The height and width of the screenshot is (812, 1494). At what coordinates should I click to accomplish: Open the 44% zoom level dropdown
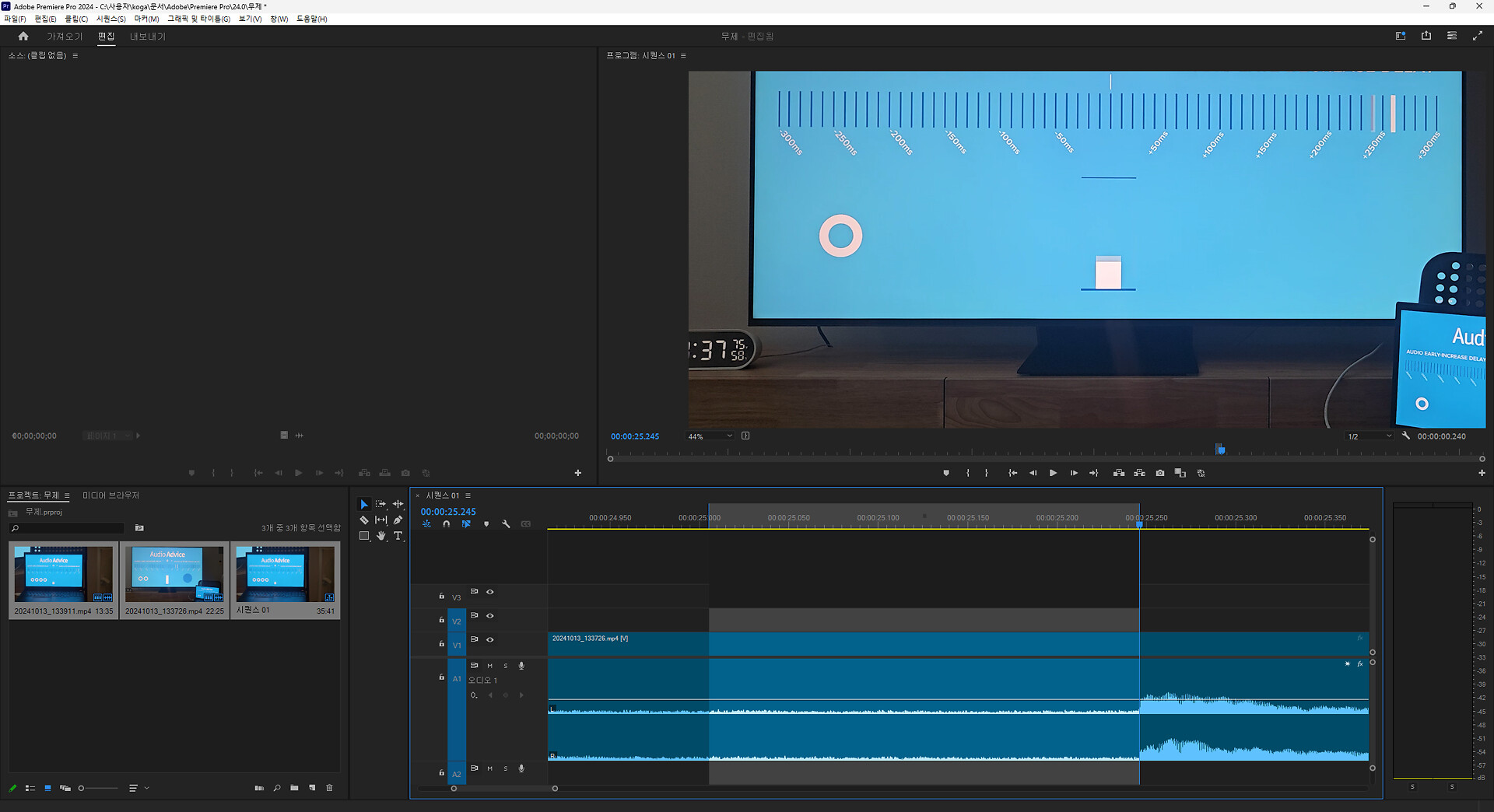710,436
